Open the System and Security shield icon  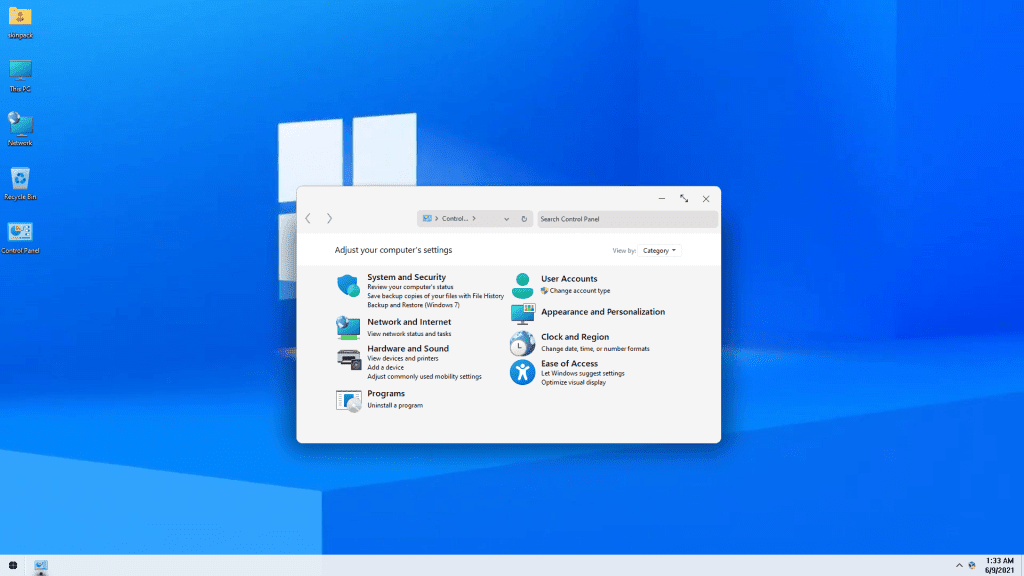point(348,285)
